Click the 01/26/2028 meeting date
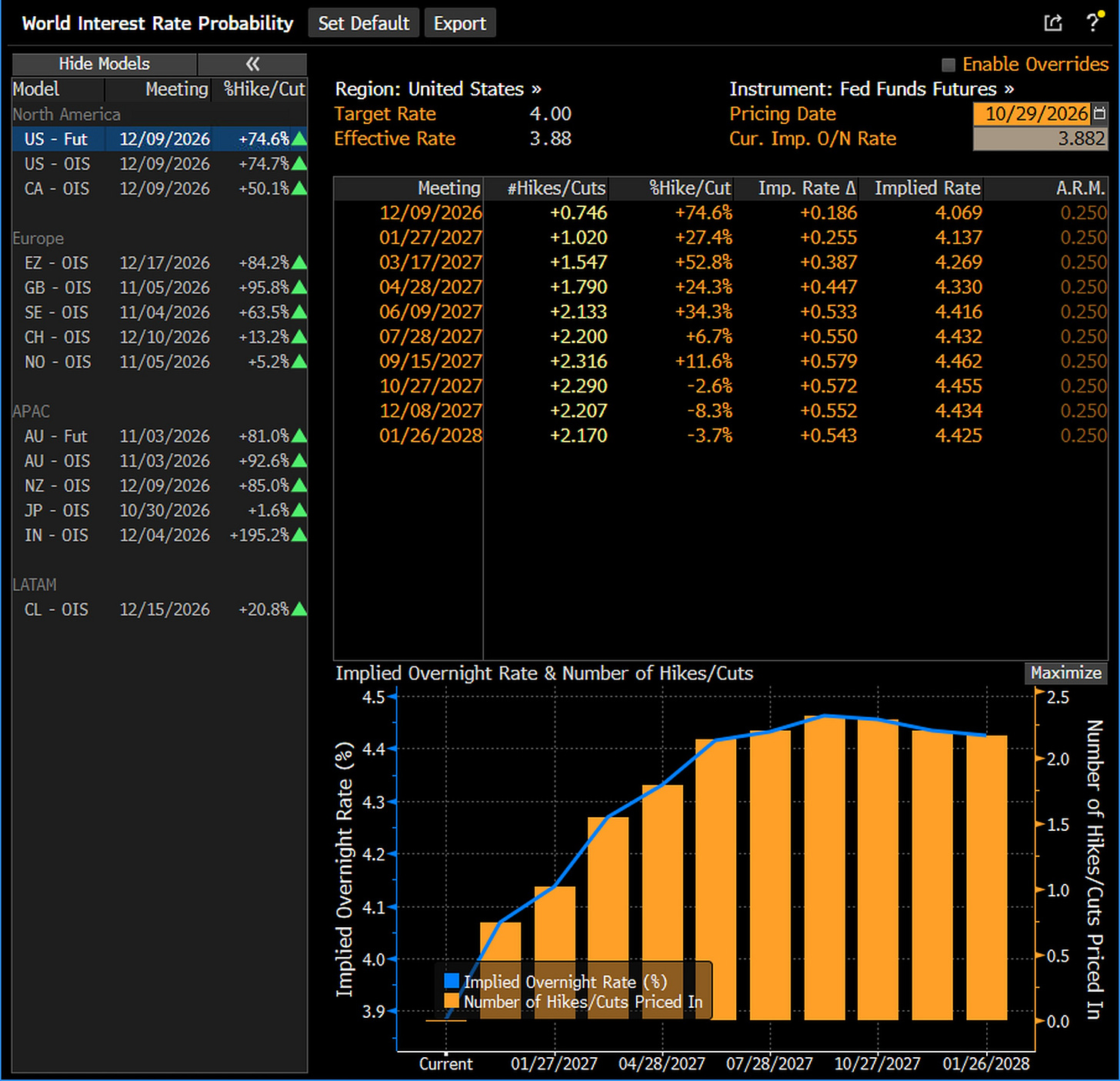 point(431,435)
